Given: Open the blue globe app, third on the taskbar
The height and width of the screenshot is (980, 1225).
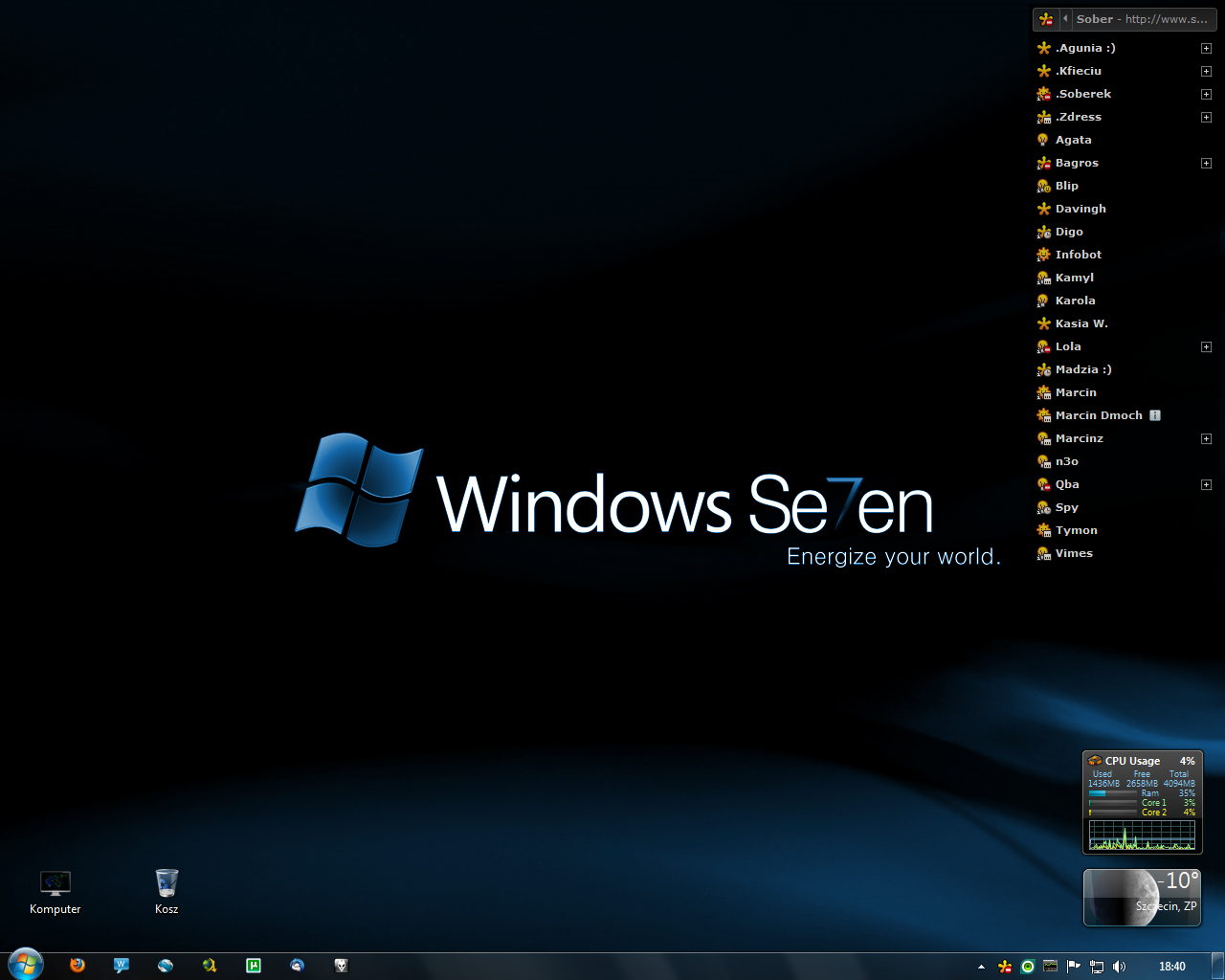Looking at the screenshot, I should coord(166,966).
